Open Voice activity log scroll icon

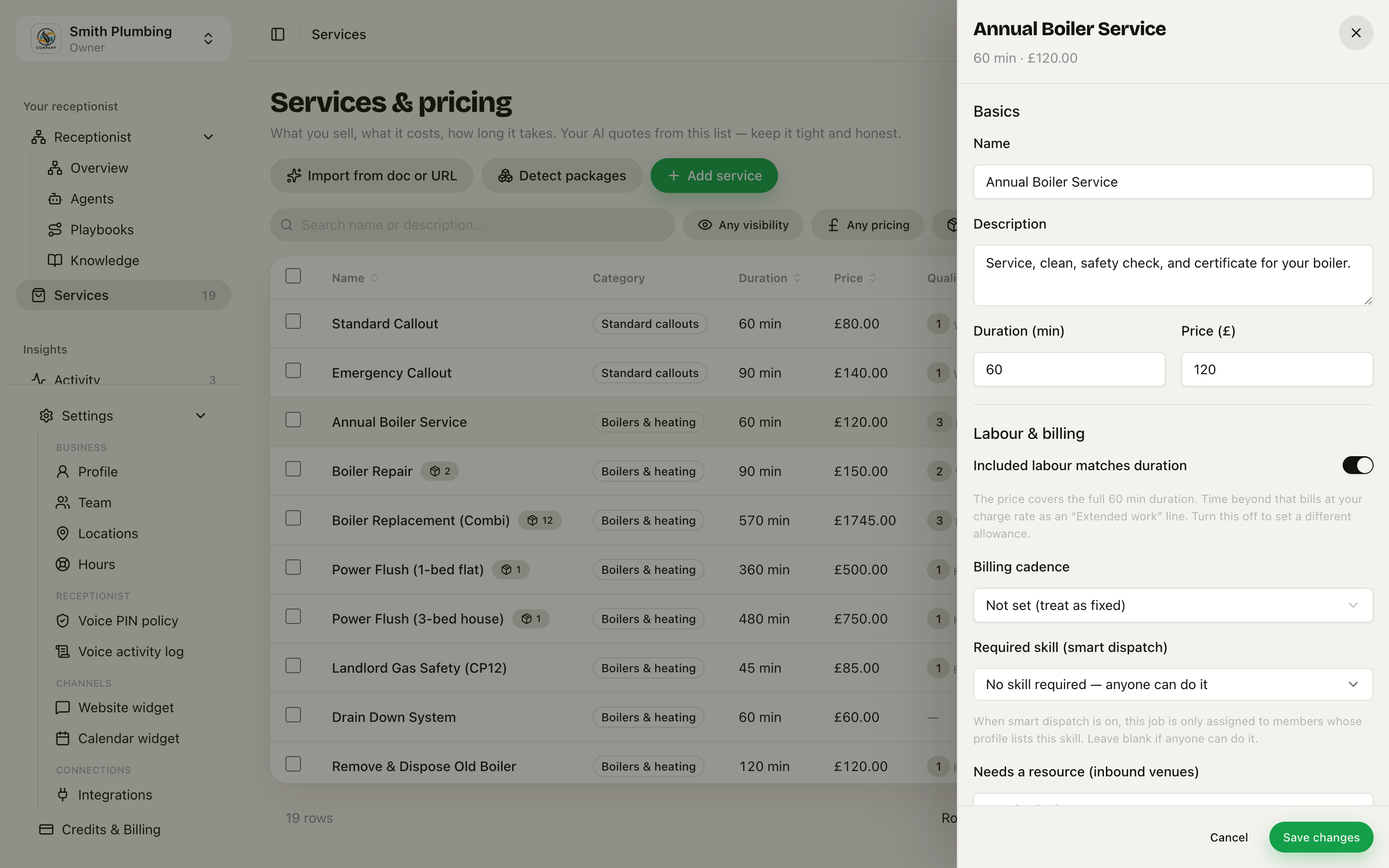[x=63, y=651]
